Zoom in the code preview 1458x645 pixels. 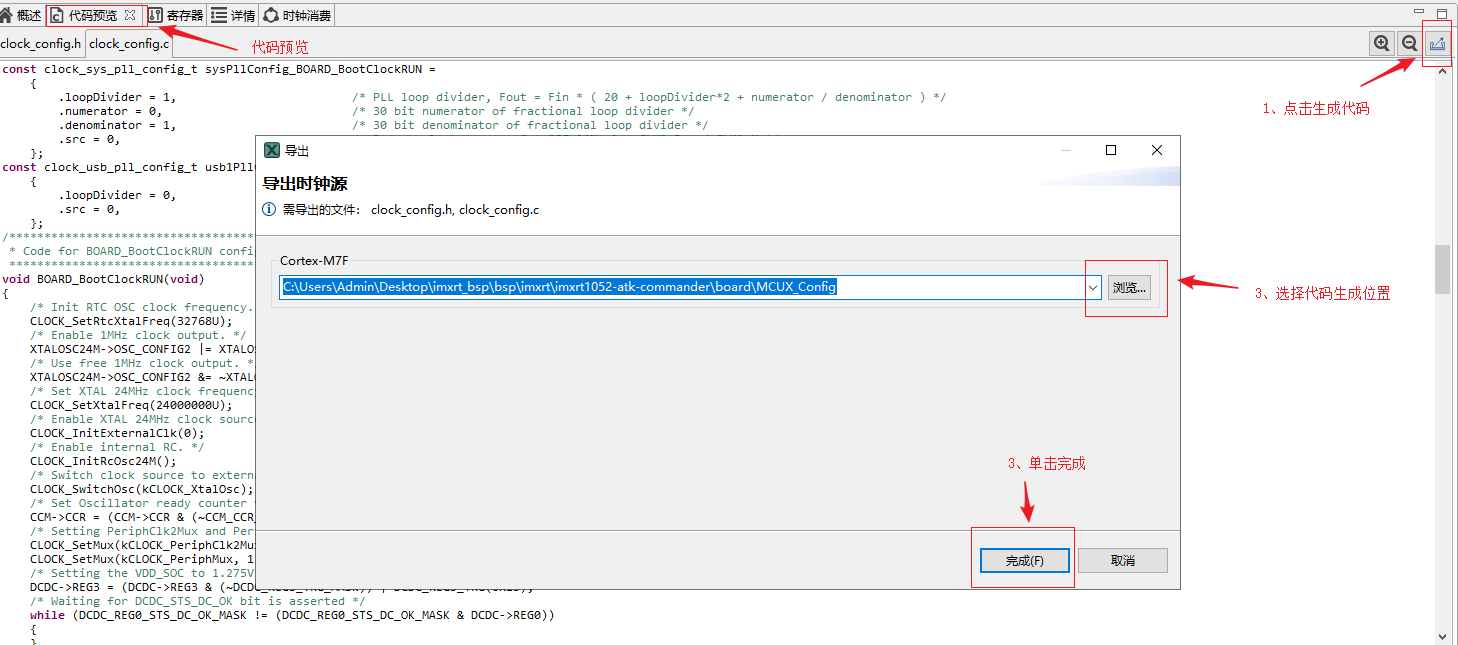coord(1382,44)
